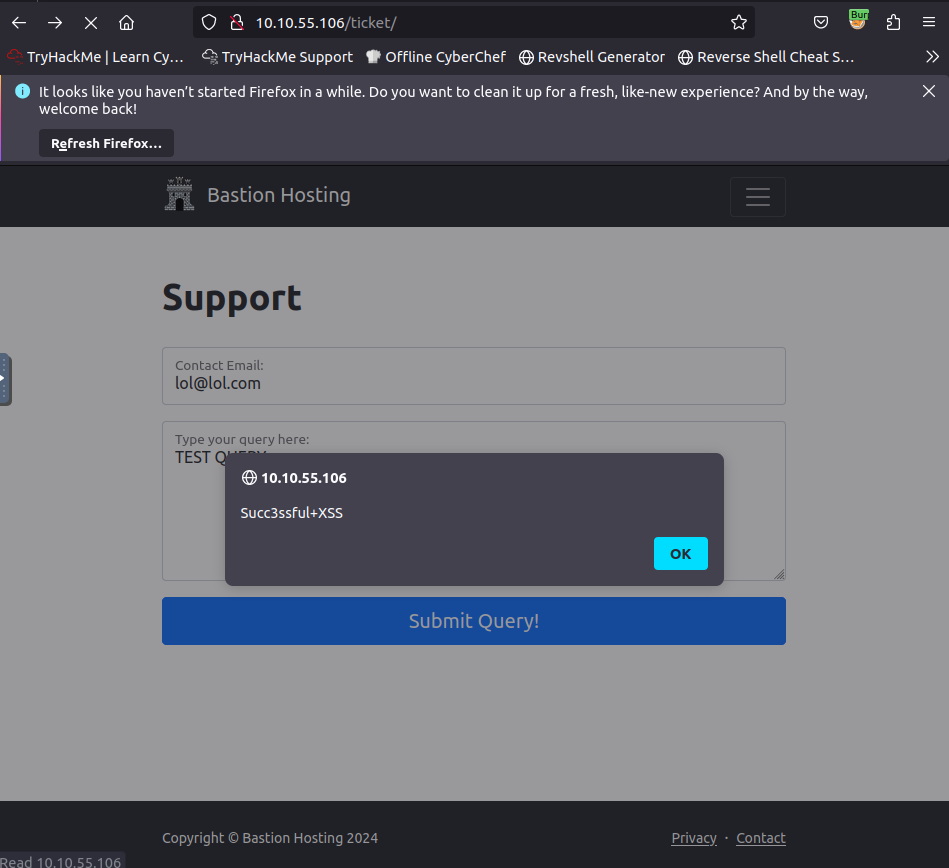Image resolution: width=949 pixels, height=868 pixels.
Task: Toggle the Bastion Hosting navbar hamburger
Action: (757, 197)
